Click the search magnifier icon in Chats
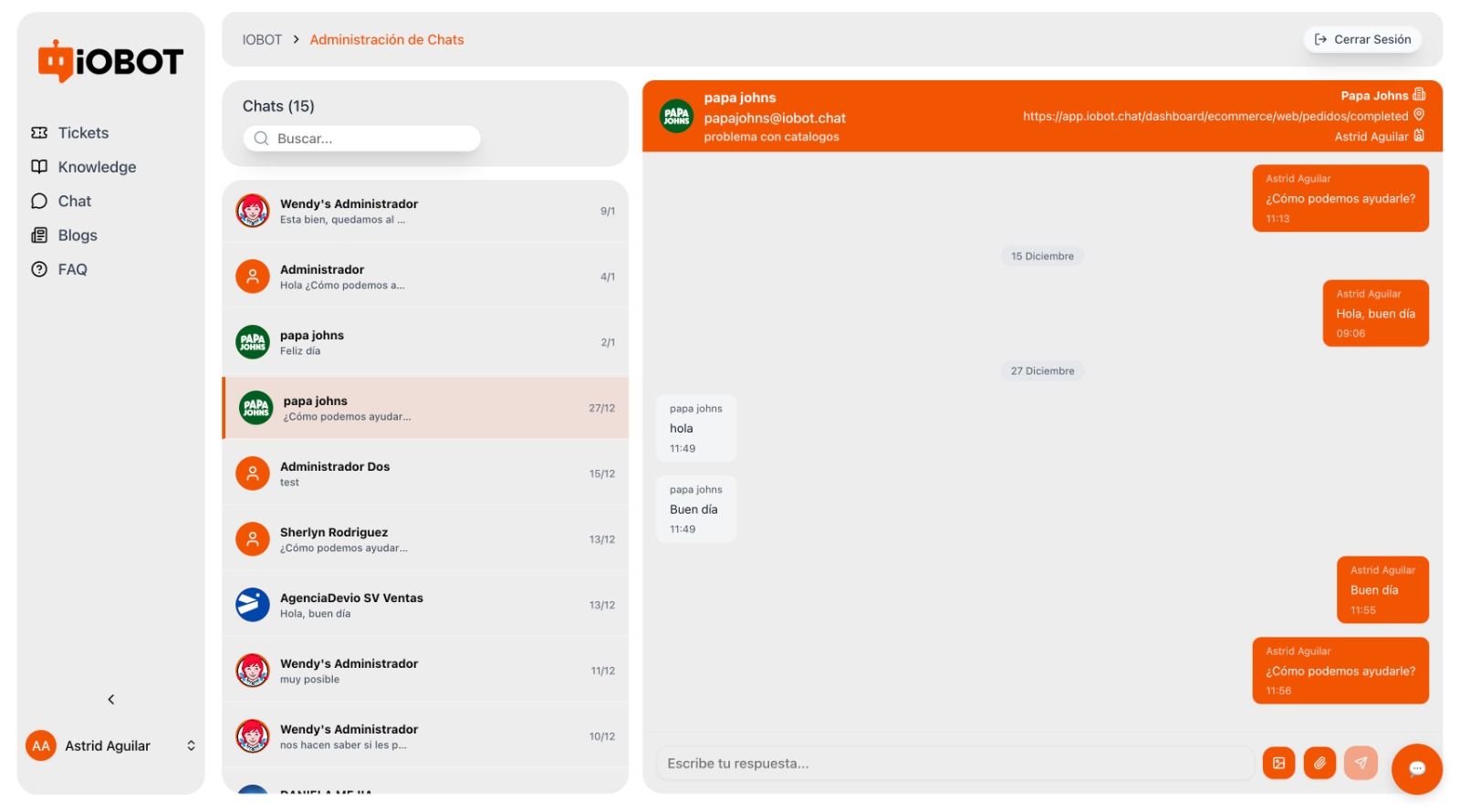Viewport: 1460px width, 812px height. [261, 138]
